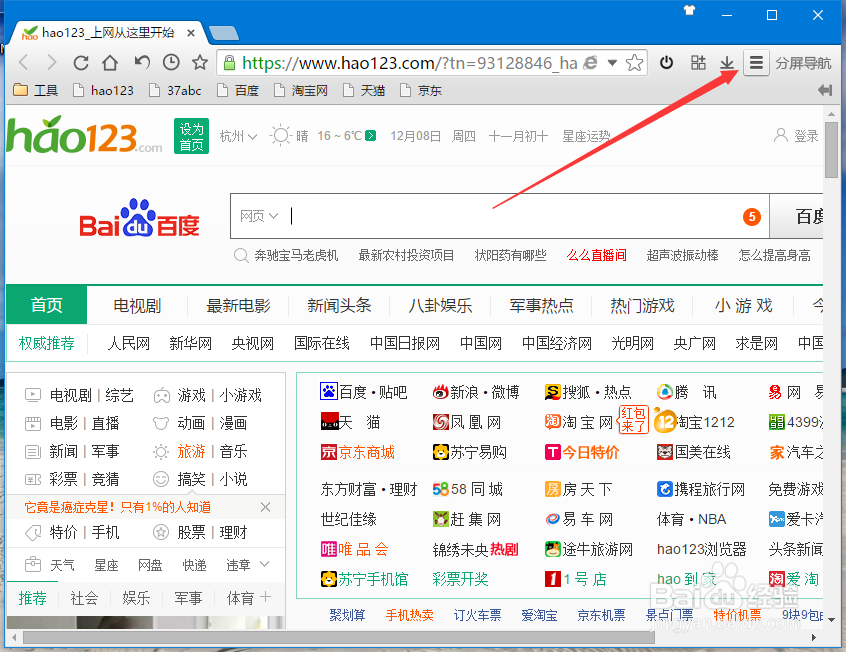The height and width of the screenshot is (652, 846).
Task: Click the sunny weather icon
Action: 280,137
